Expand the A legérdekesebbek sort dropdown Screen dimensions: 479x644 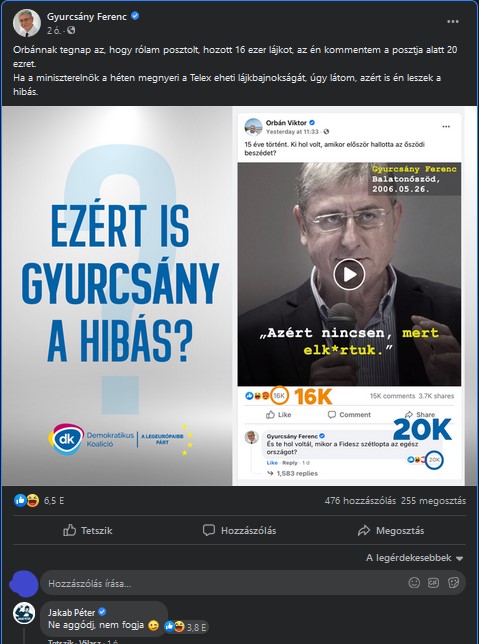(415, 558)
